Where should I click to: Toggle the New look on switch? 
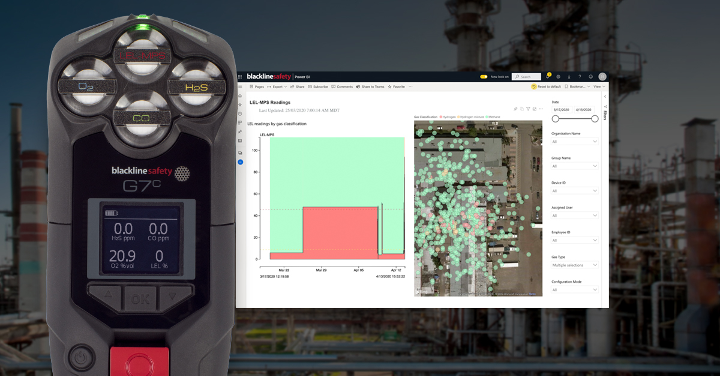point(484,77)
